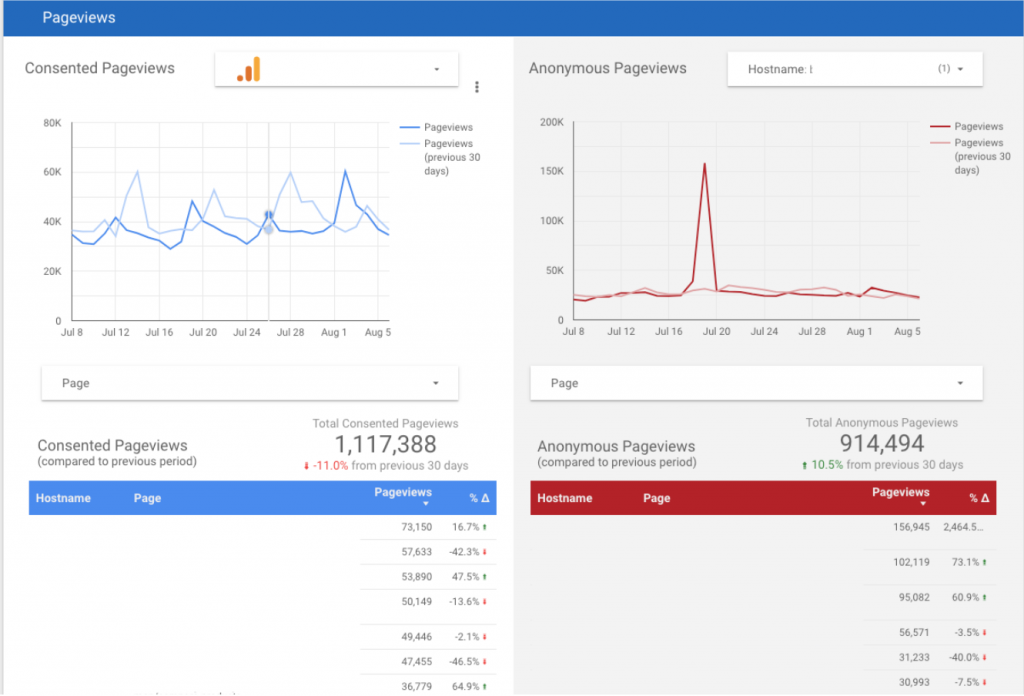1024x696 pixels.
Task: Expand the Google Analytics data source dropdown
Action: (437, 69)
